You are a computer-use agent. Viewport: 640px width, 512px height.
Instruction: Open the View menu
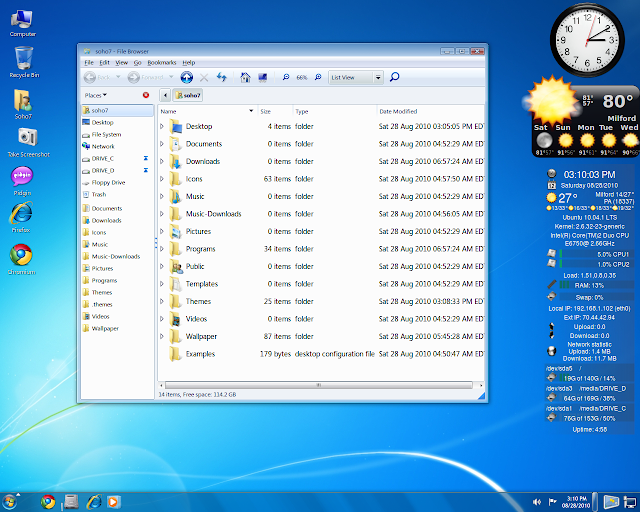[x=122, y=62]
